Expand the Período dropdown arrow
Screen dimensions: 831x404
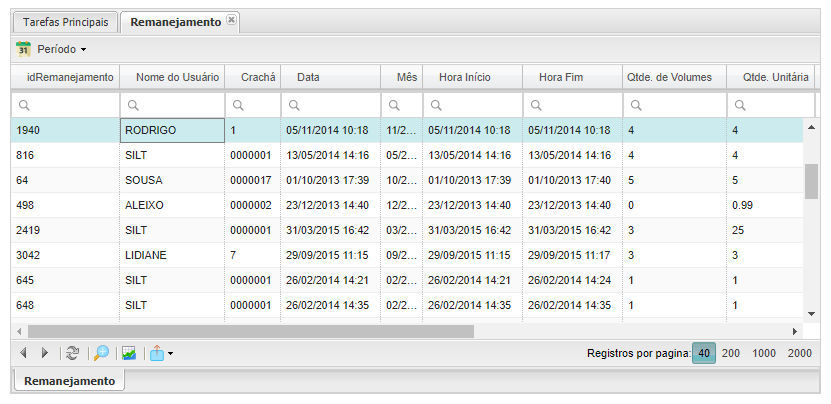click(x=83, y=50)
